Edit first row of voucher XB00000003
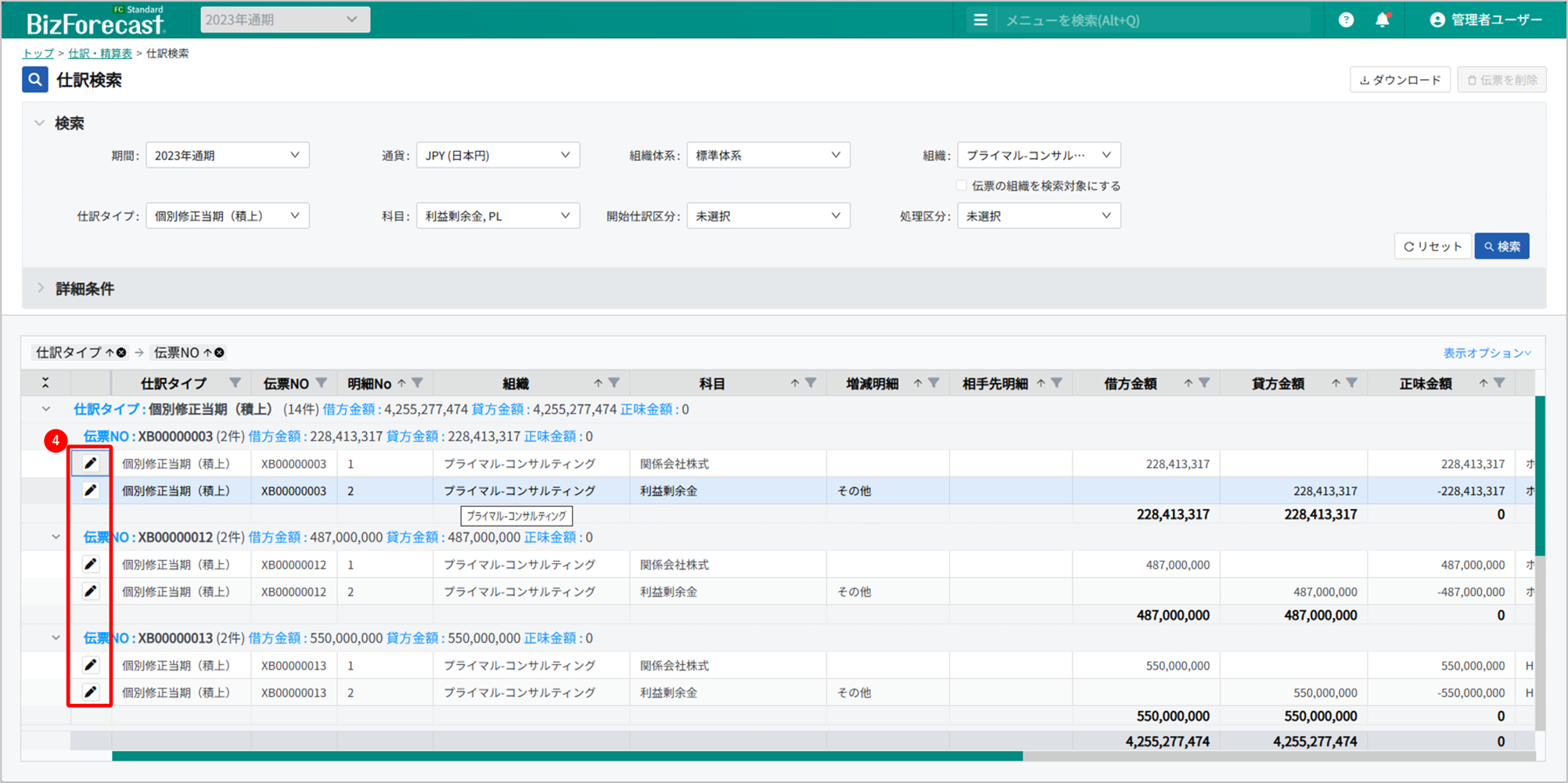 pyautogui.click(x=91, y=464)
